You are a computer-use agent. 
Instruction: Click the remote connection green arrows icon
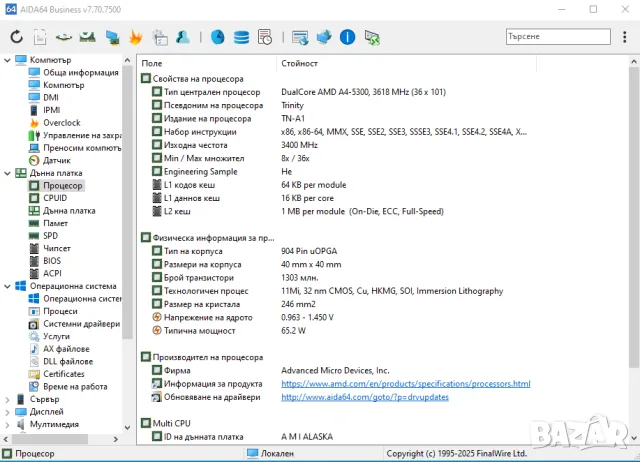click(x=372, y=37)
